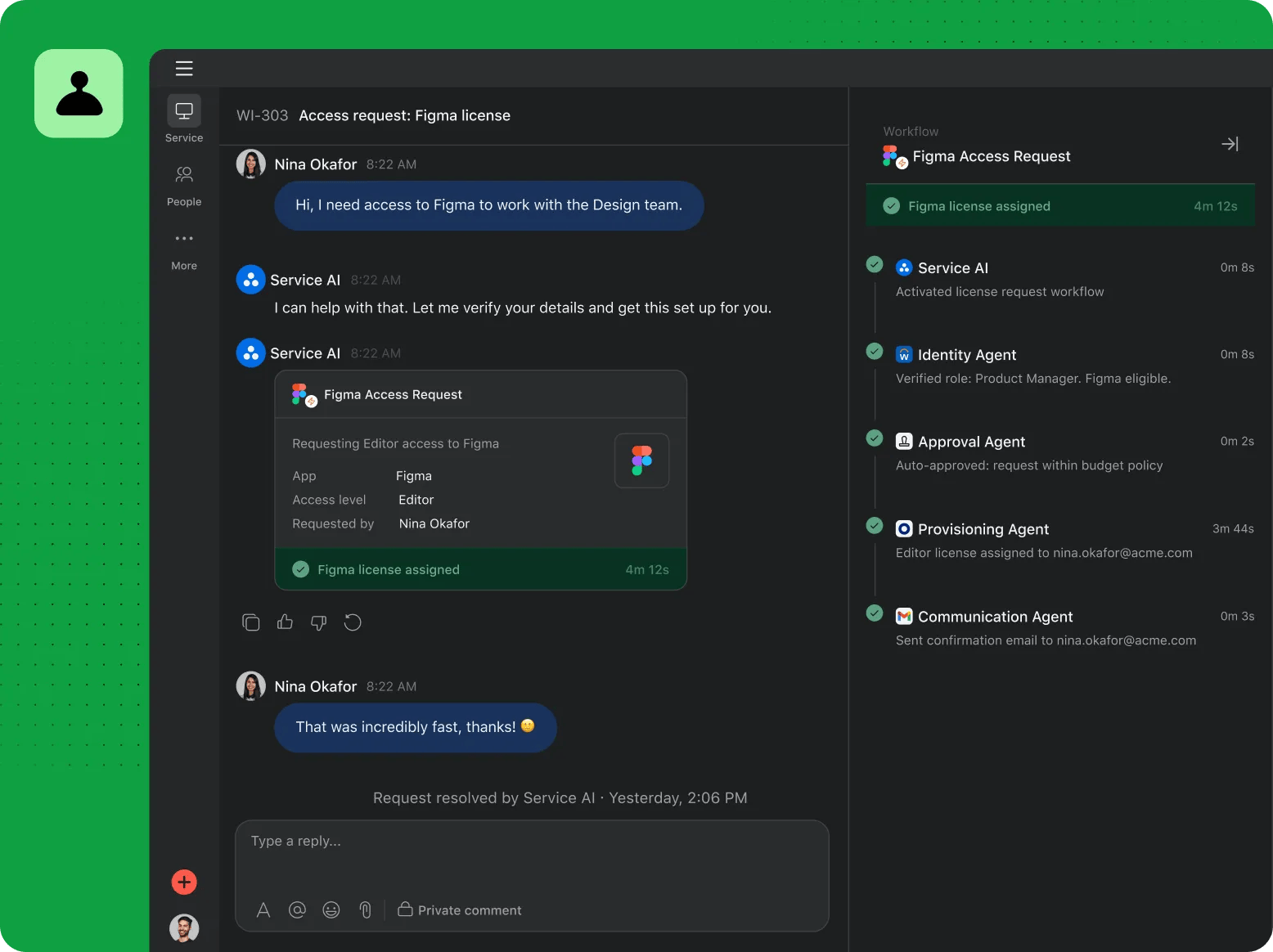The height and width of the screenshot is (952, 1273).
Task: Give thumbs up to the response
Action: pos(285,622)
